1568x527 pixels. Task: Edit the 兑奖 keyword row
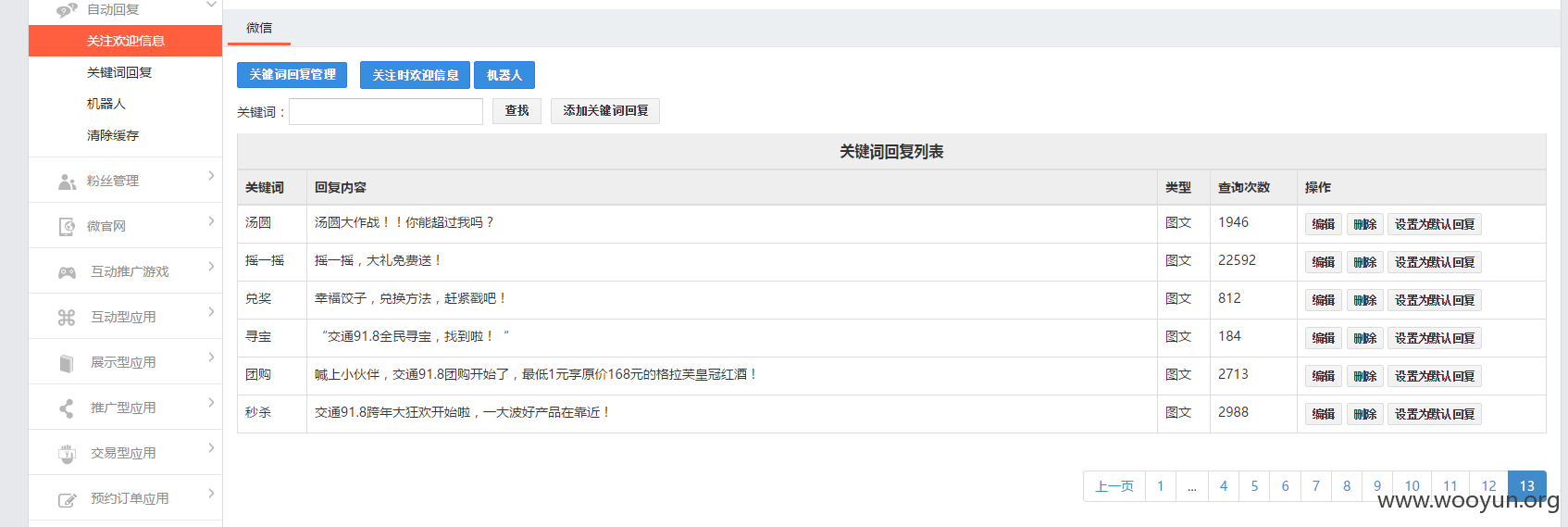pos(1324,300)
